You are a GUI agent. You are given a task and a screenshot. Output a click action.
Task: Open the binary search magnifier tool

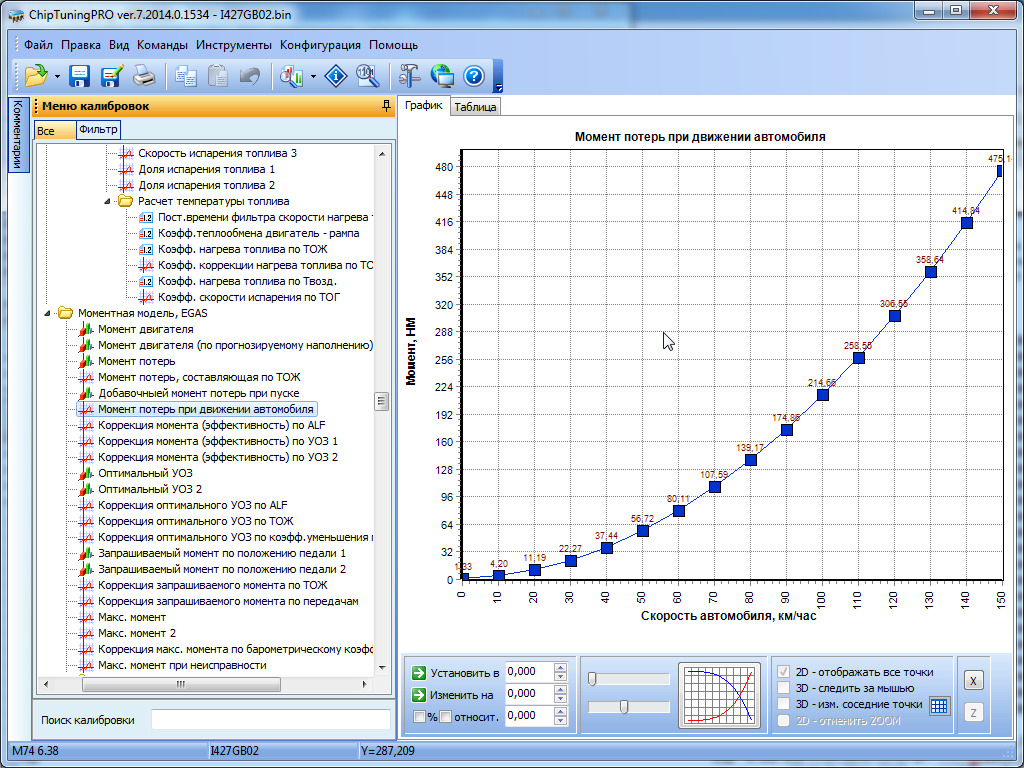pos(367,75)
